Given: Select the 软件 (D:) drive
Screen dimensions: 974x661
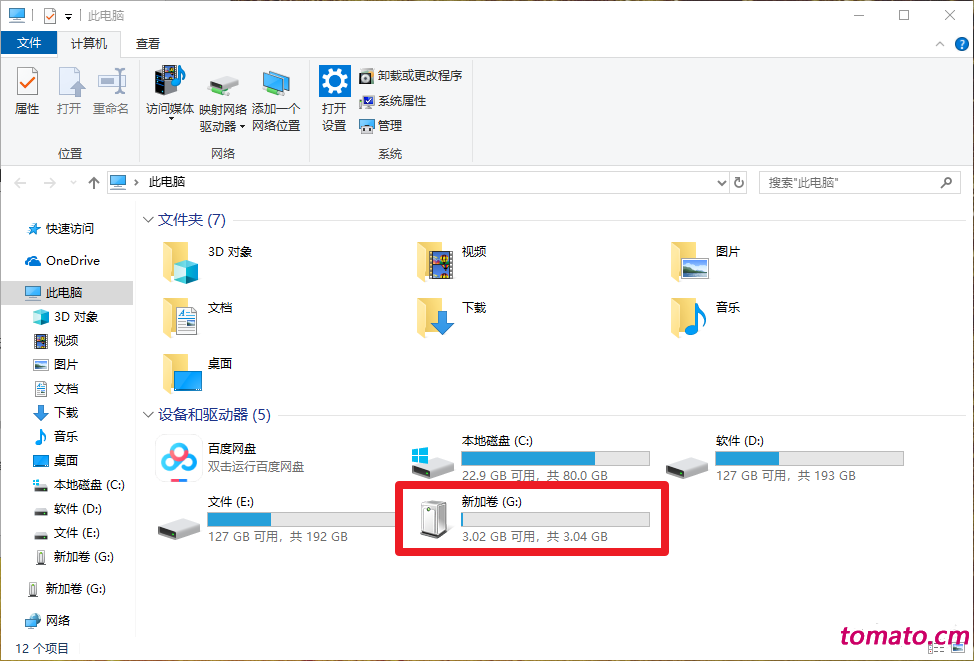Looking at the screenshot, I should 785,458.
